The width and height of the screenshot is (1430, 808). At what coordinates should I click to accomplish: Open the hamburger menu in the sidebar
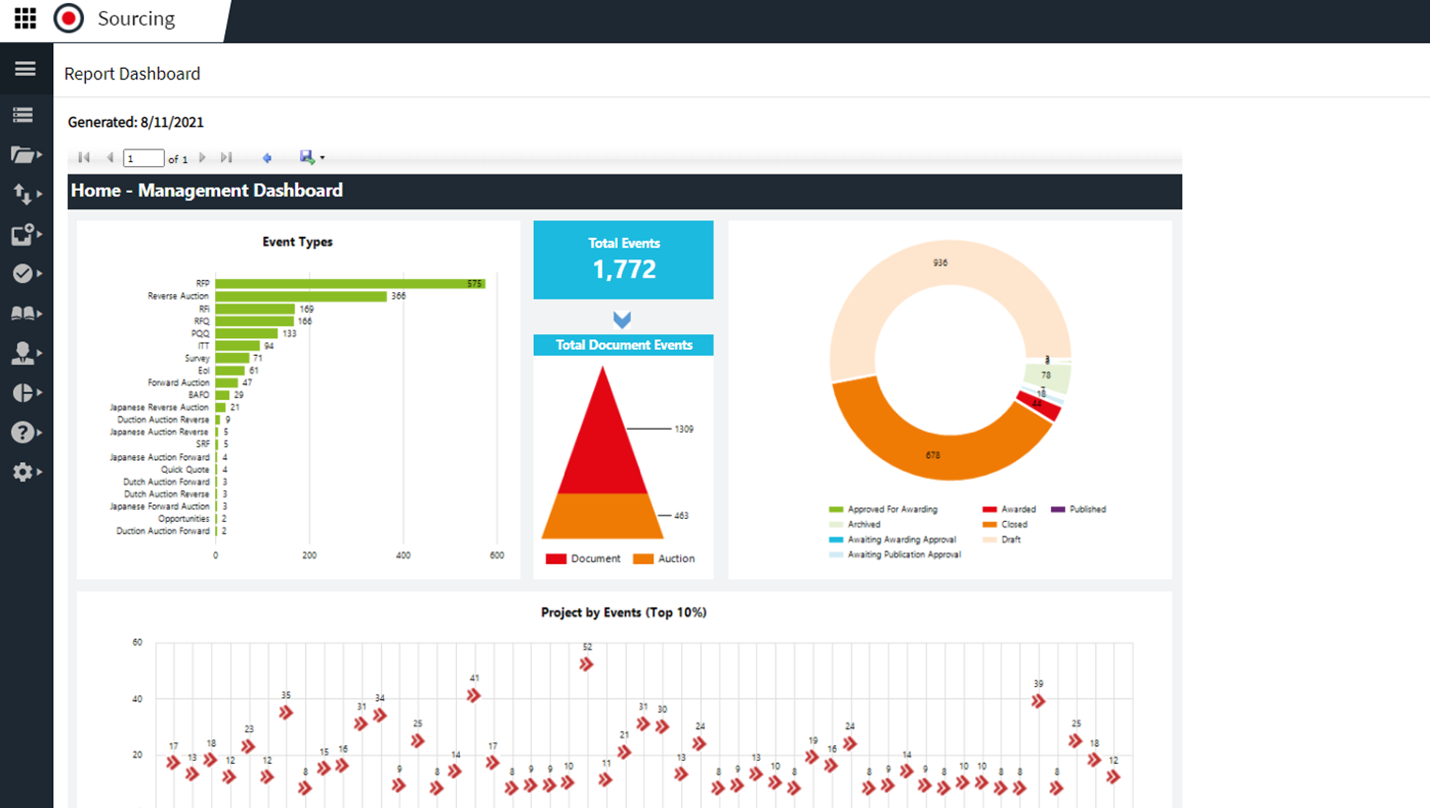pyautogui.click(x=25, y=68)
